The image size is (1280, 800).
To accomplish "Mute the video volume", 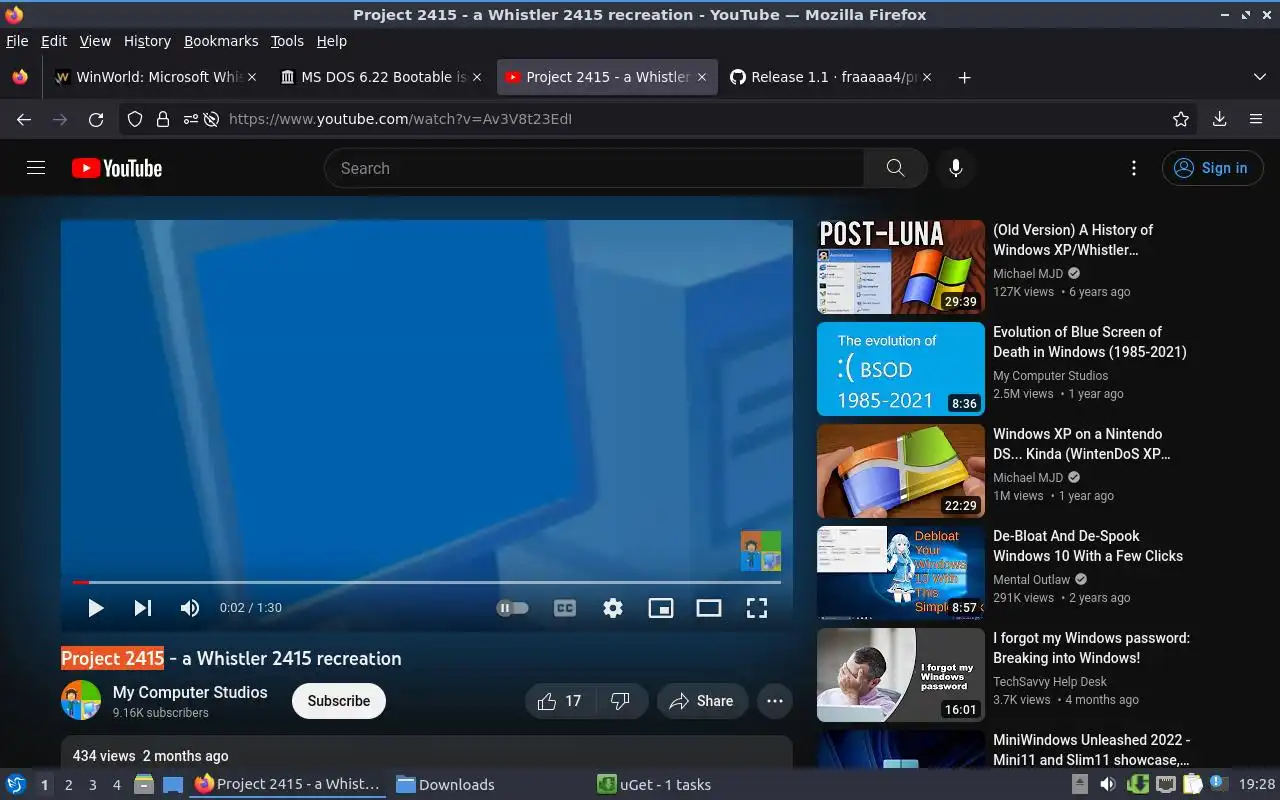I will pos(189,608).
